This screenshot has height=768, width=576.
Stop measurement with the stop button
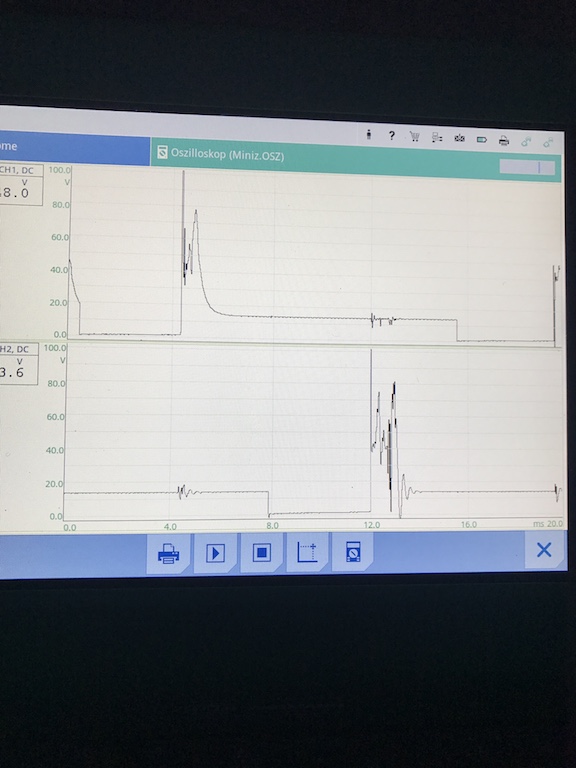click(x=262, y=552)
